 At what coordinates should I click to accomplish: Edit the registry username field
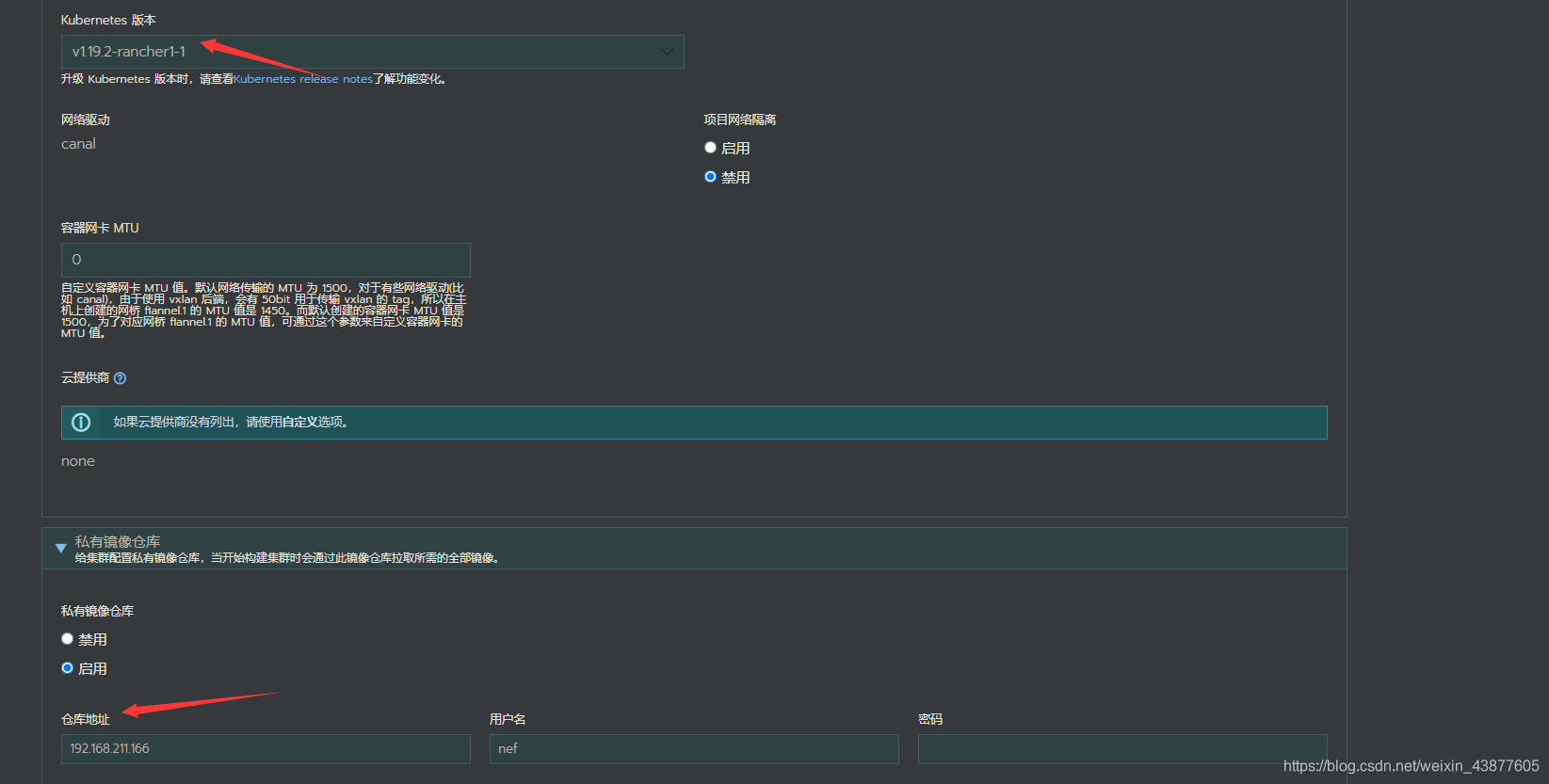[694, 749]
